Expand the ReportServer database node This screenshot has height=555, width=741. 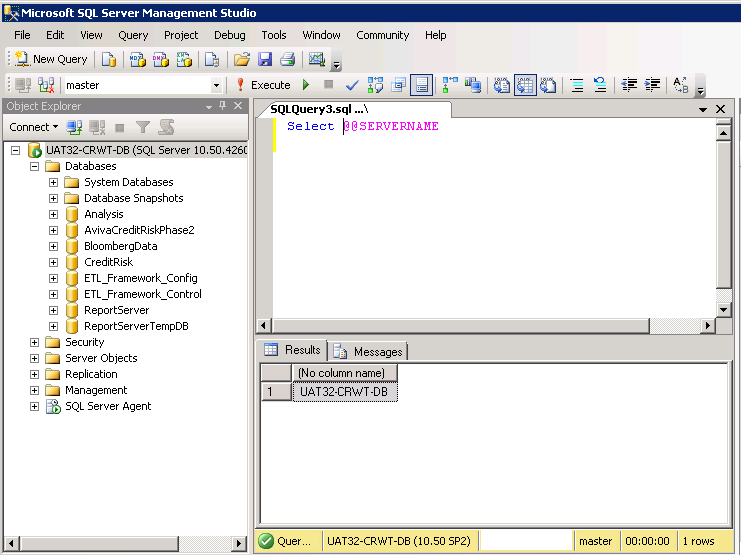tap(53, 311)
